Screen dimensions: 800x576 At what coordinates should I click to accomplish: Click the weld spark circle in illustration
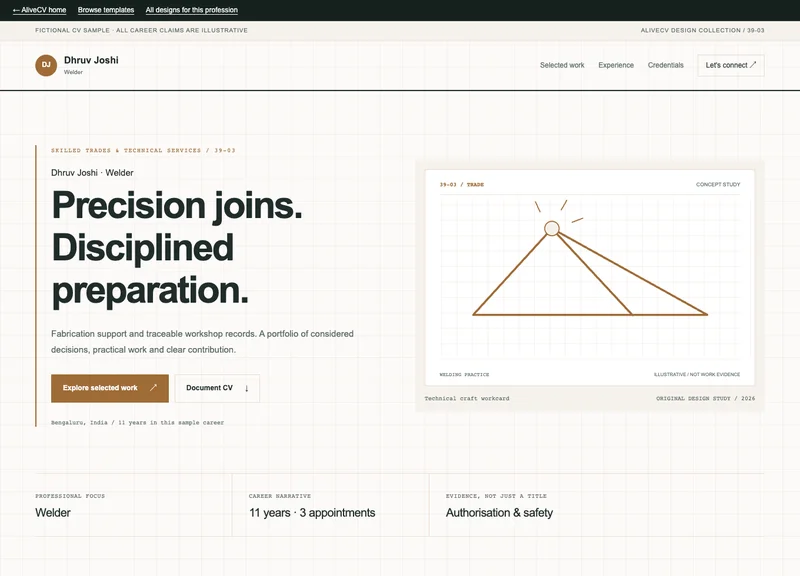click(x=552, y=228)
